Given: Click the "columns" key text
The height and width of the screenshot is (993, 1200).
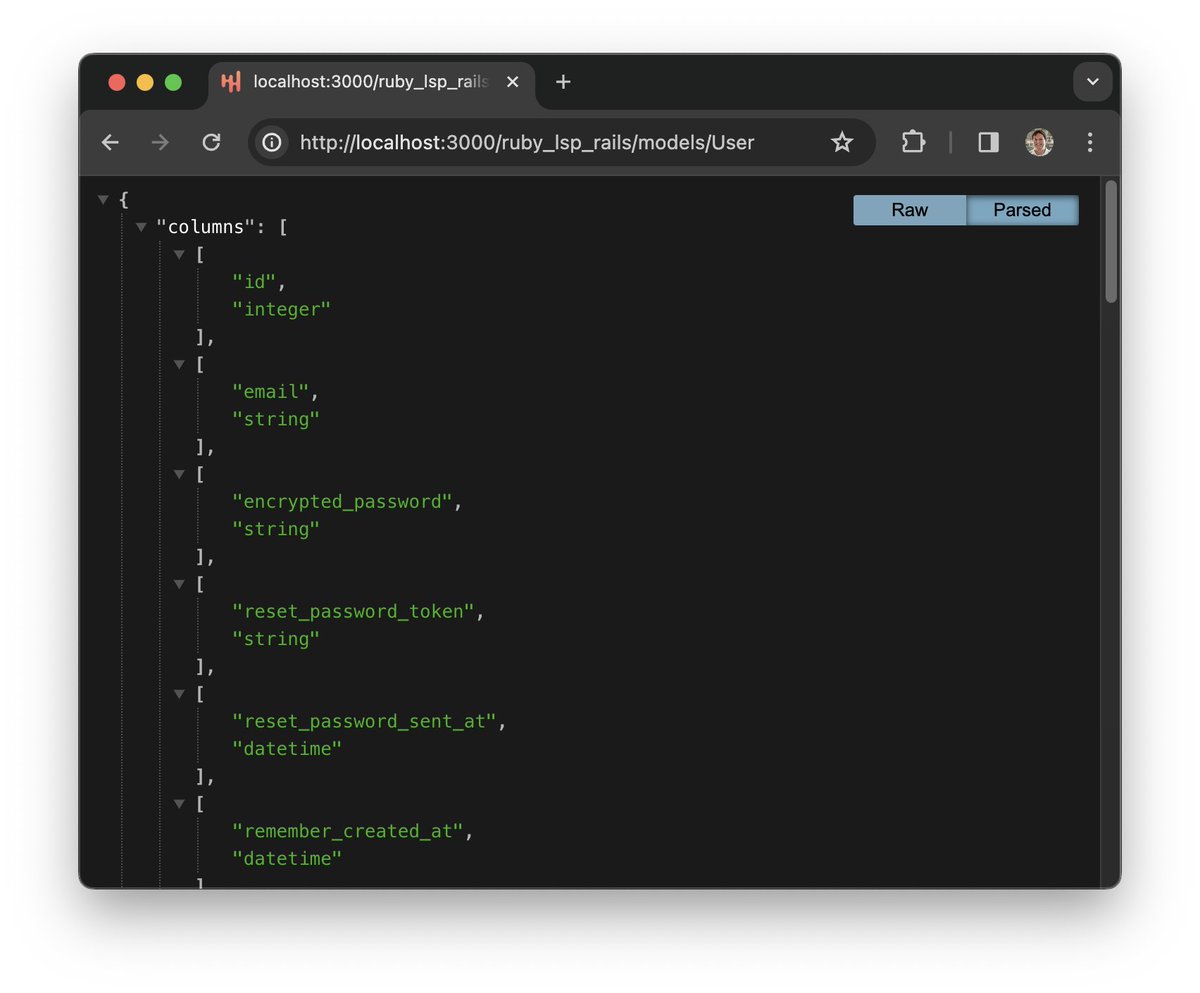Looking at the screenshot, I should (206, 227).
